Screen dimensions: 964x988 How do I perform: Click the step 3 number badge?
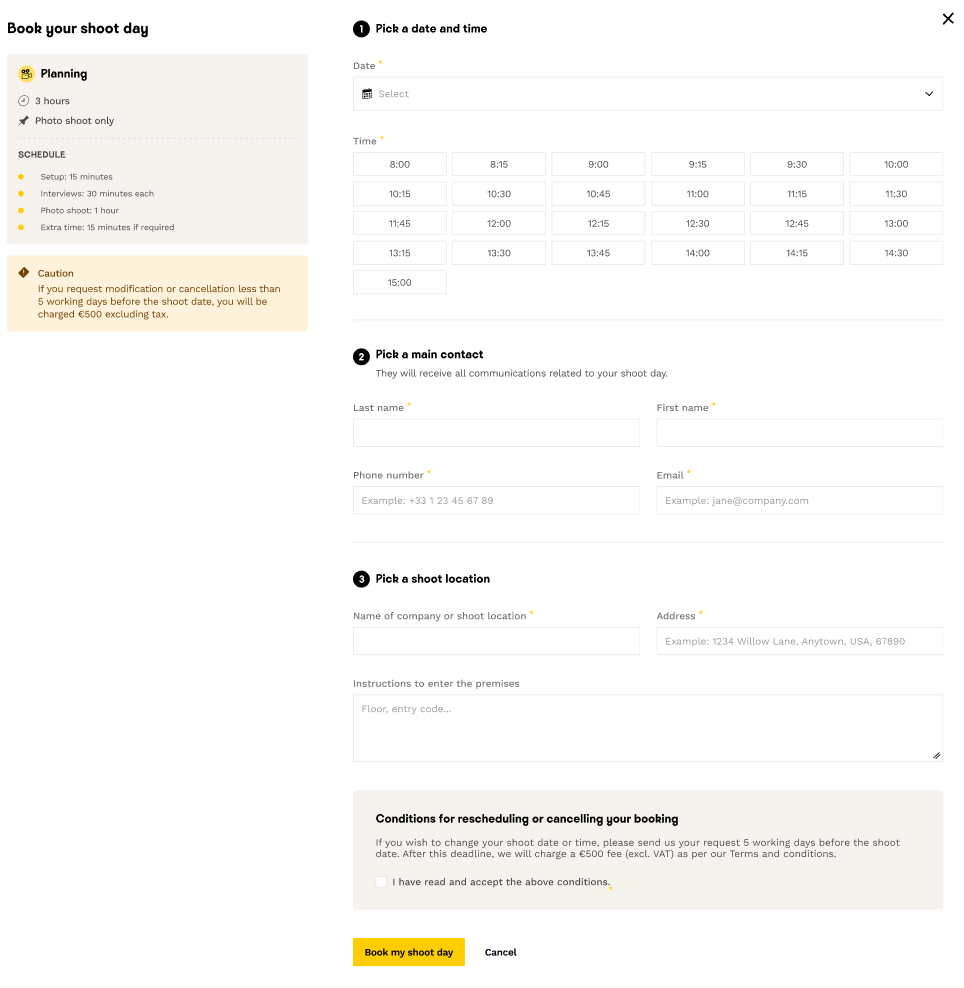point(361,579)
